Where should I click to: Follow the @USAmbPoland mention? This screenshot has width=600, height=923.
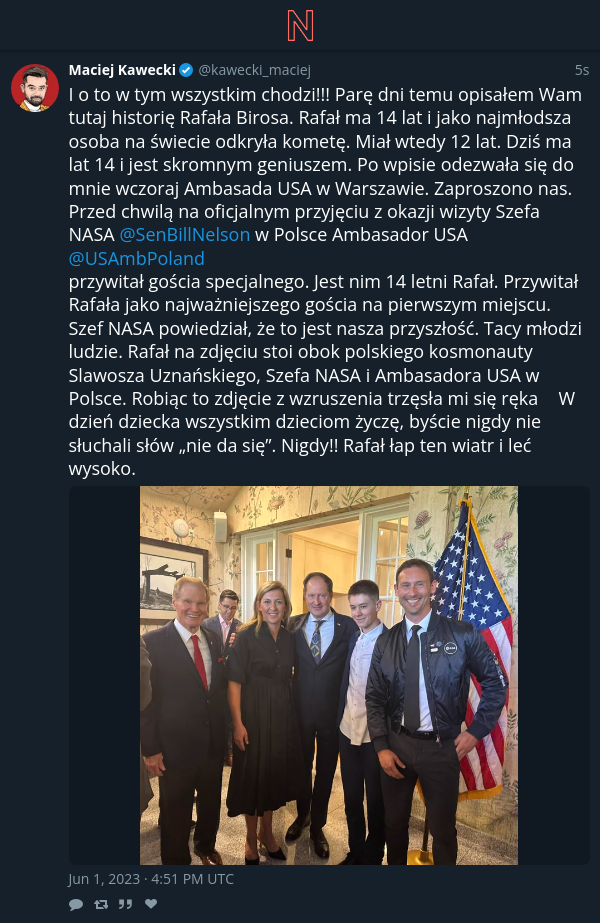(x=137, y=258)
